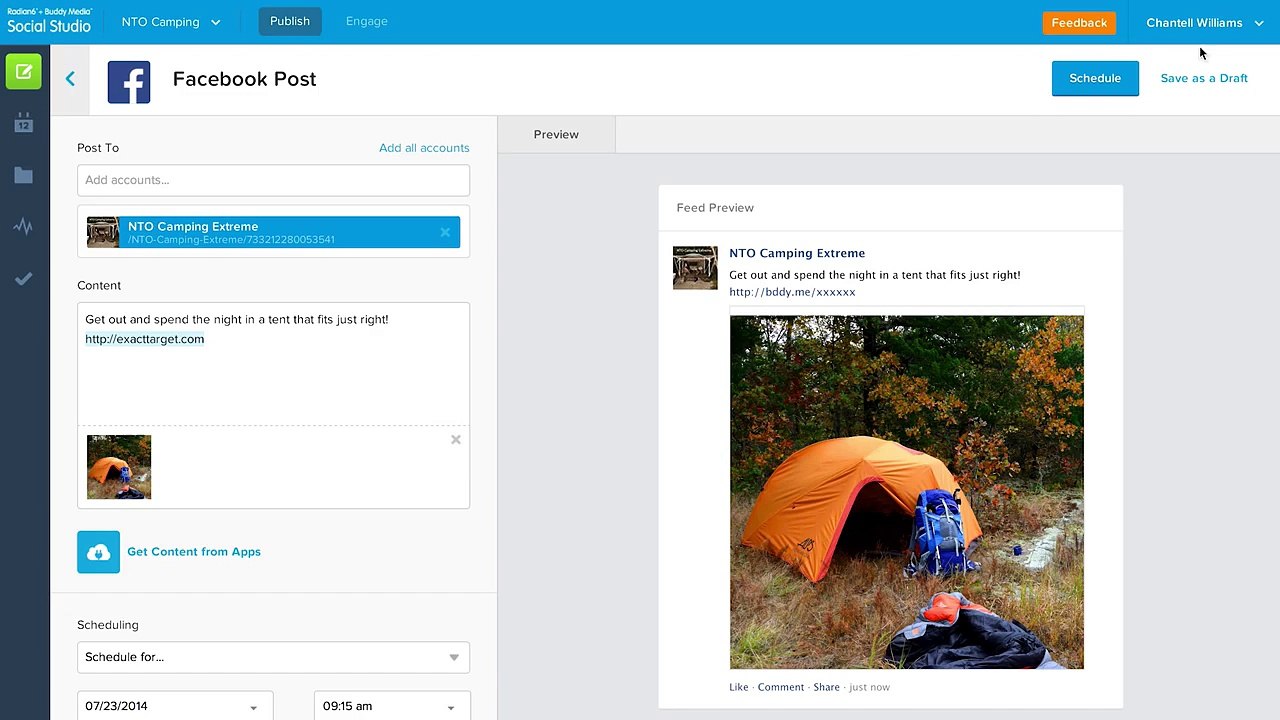
Task: Click the Feed Preview label
Action: coord(715,208)
